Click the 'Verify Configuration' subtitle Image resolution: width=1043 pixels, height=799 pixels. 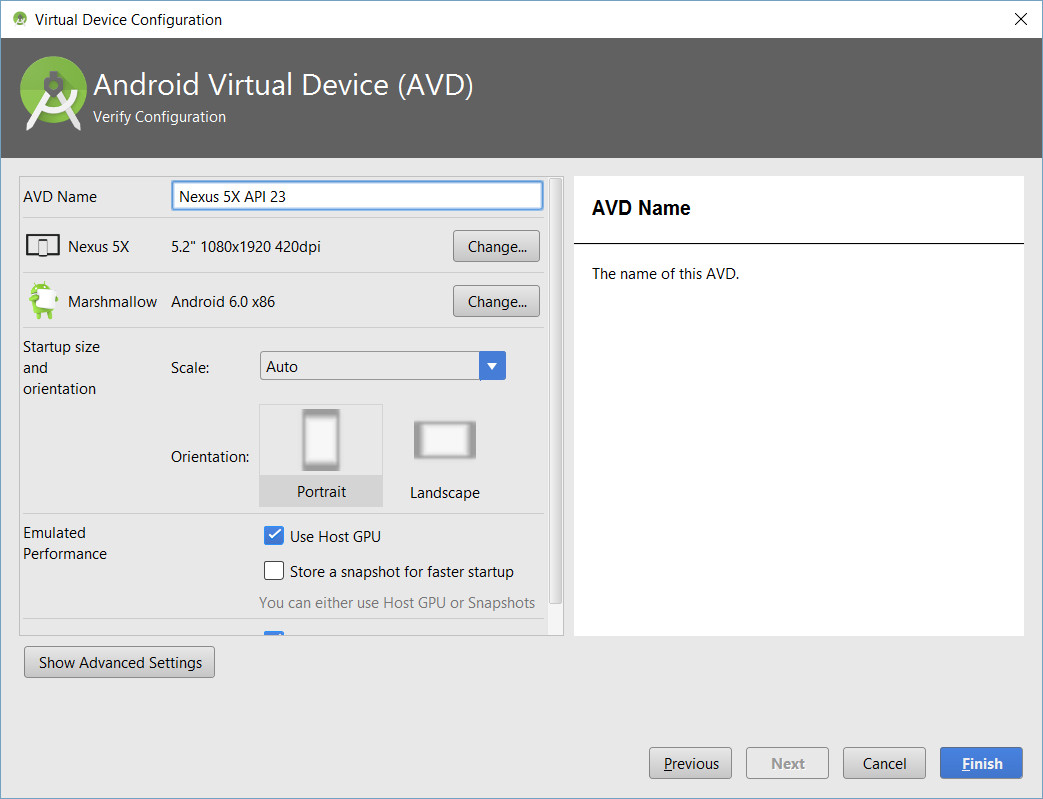(160, 117)
